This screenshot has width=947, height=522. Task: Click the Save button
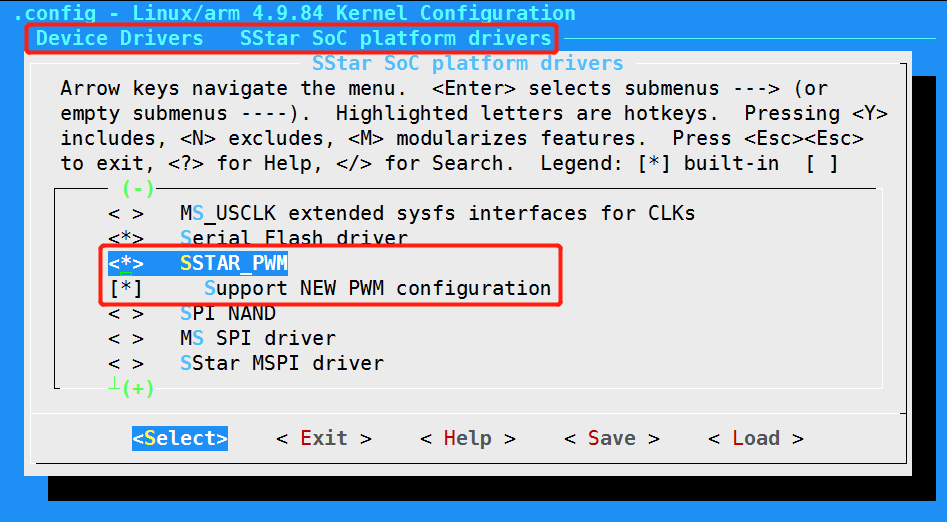click(x=611, y=439)
